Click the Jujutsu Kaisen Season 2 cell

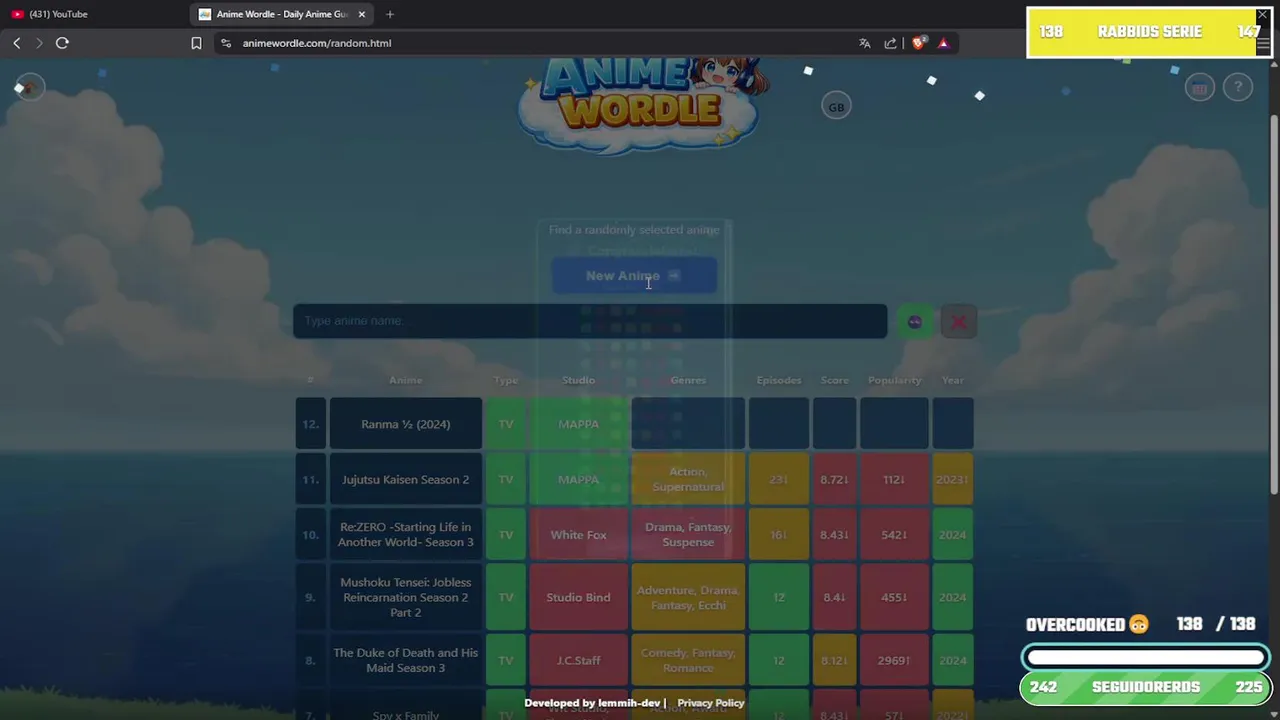(406, 480)
